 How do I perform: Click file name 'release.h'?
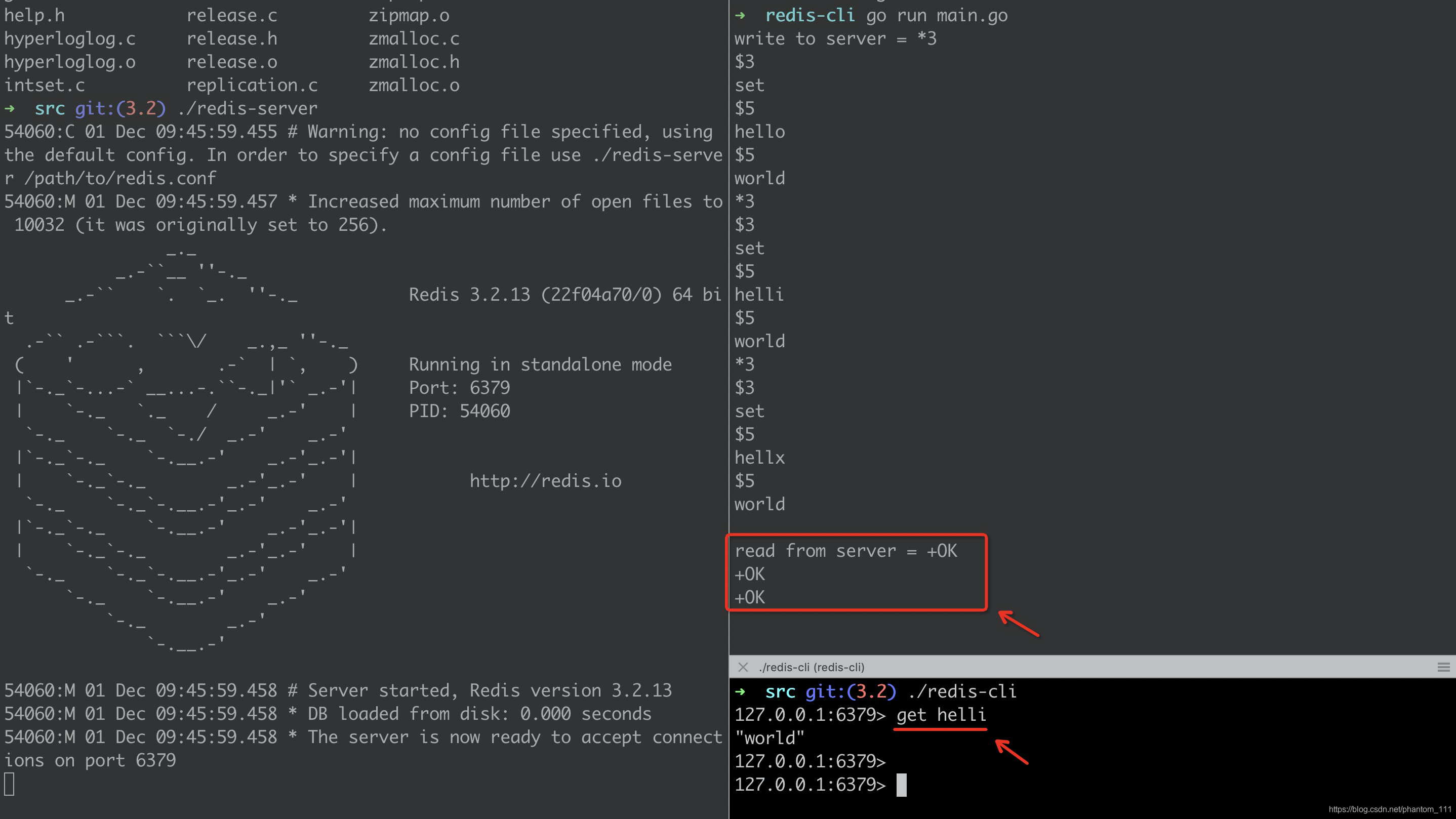tap(232, 39)
